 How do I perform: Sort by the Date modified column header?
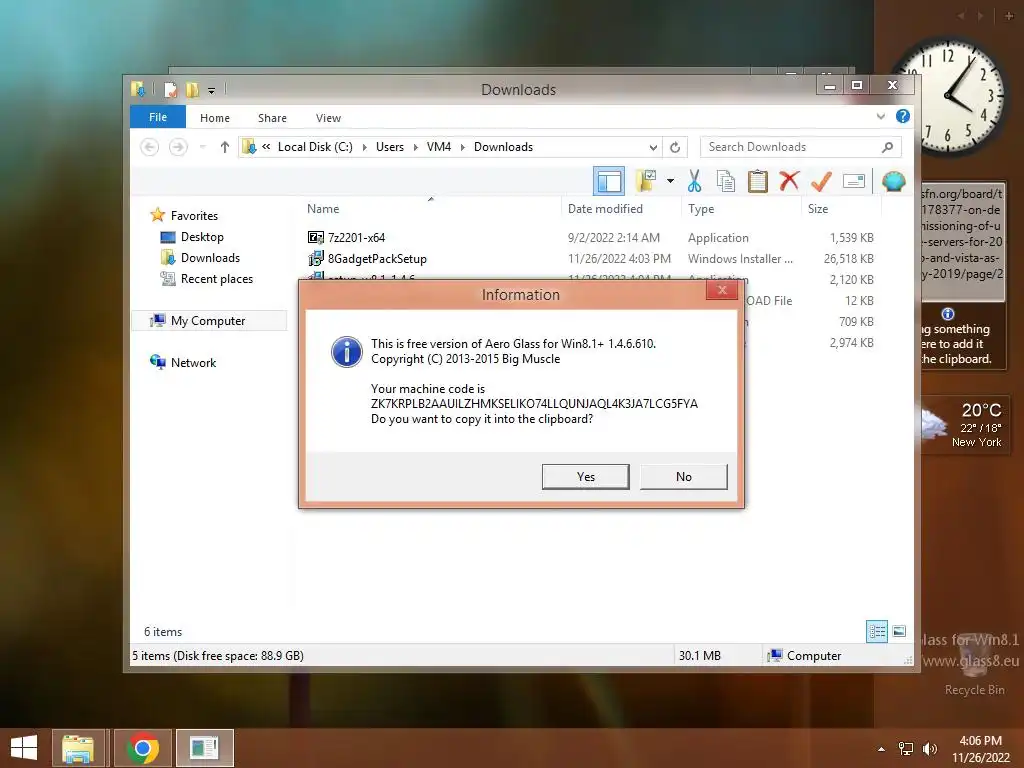pyautogui.click(x=622, y=209)
